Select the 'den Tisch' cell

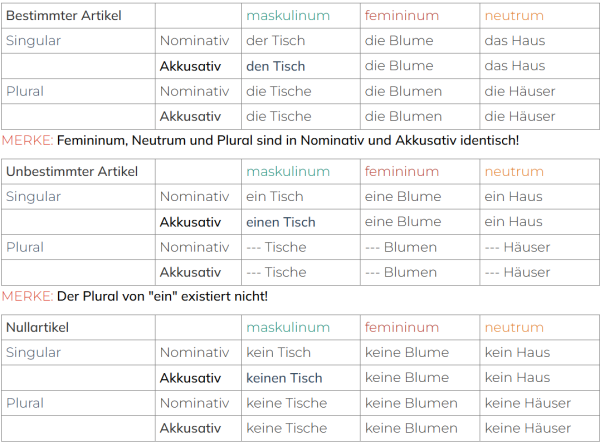(x=301, y=66)
